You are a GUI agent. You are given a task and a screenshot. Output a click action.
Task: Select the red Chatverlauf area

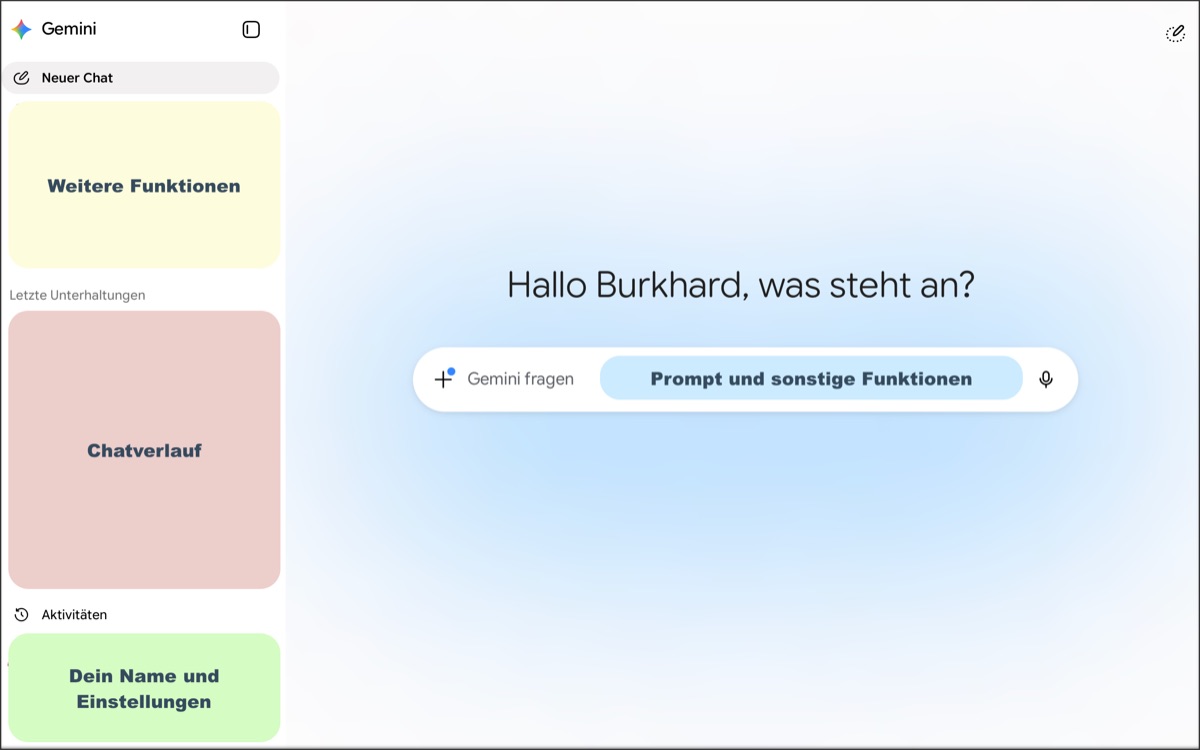click(144, 450)
